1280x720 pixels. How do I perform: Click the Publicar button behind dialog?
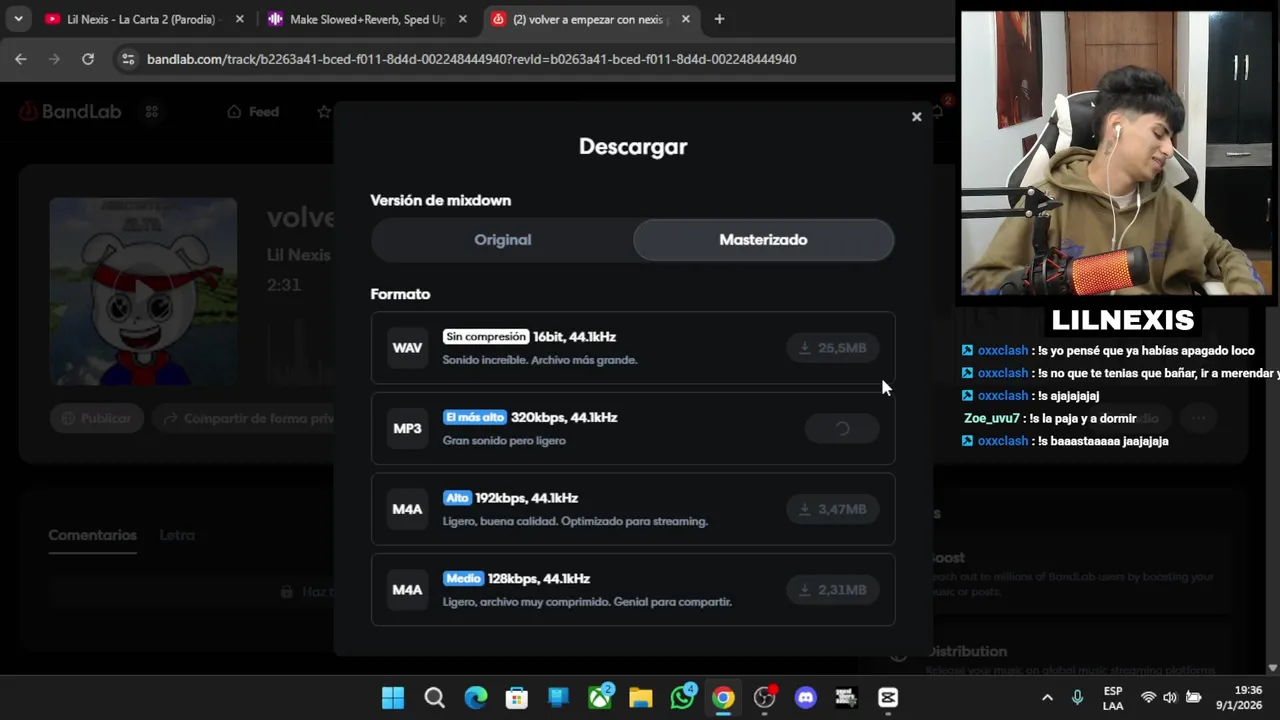[x=96, y=418]
